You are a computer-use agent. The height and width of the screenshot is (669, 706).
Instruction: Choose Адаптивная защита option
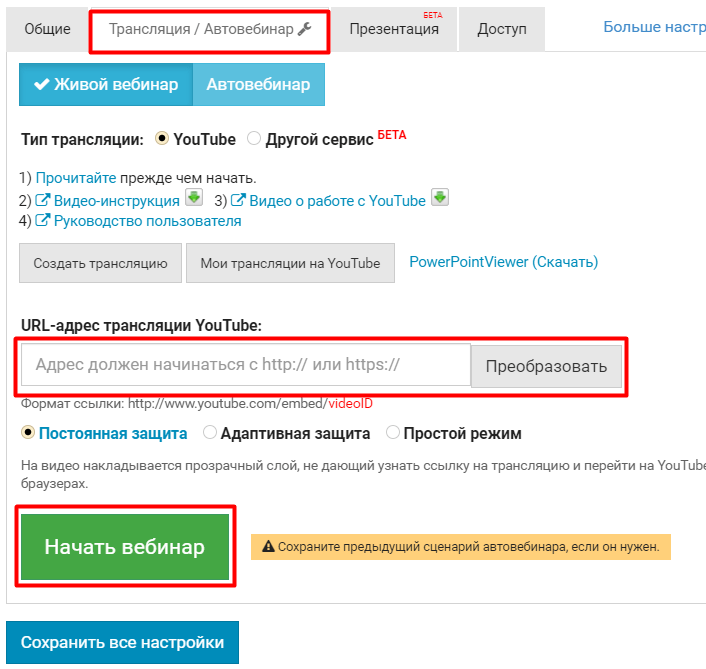coord(210,433)
